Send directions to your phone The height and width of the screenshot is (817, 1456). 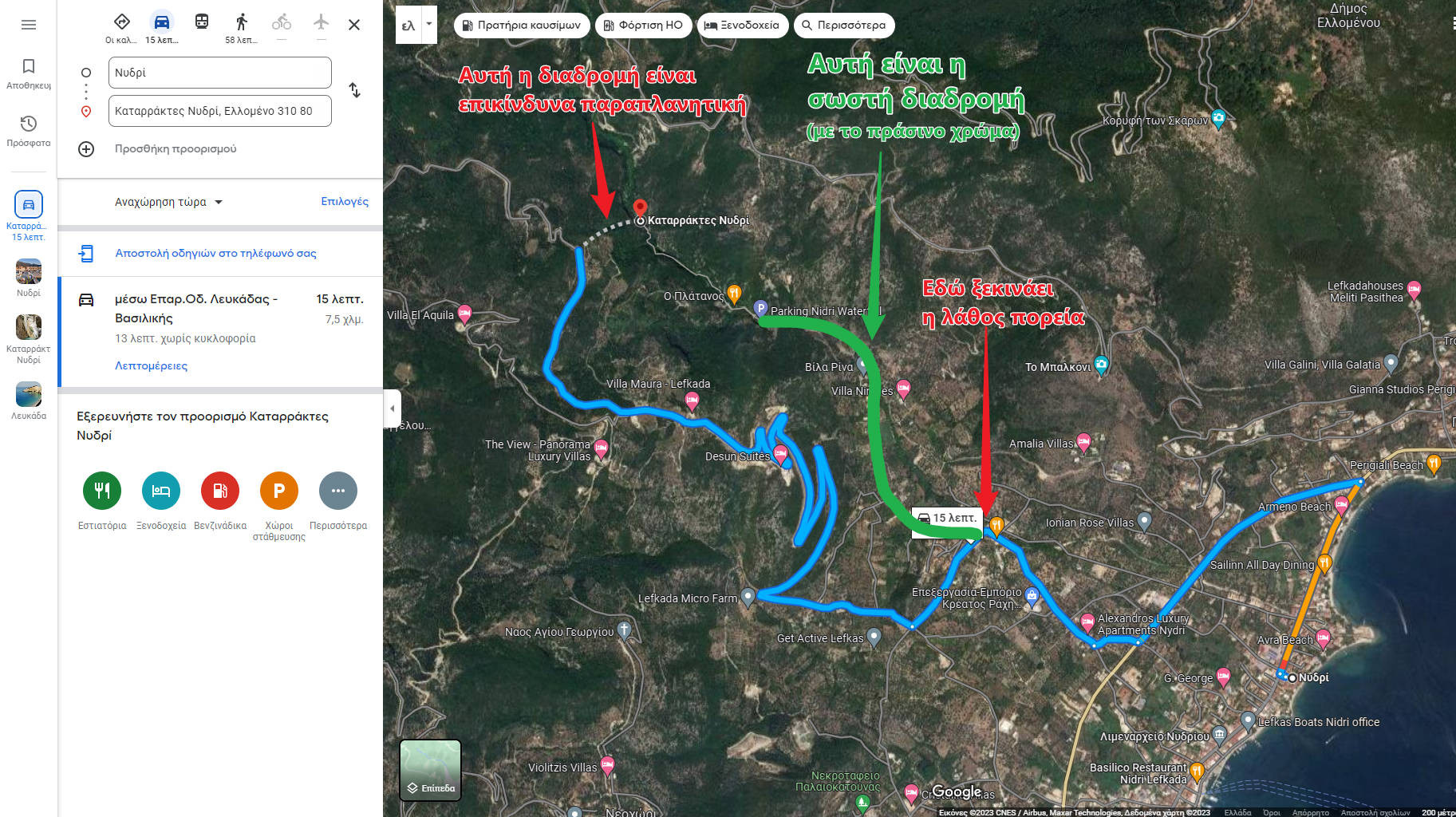(215, 253)
